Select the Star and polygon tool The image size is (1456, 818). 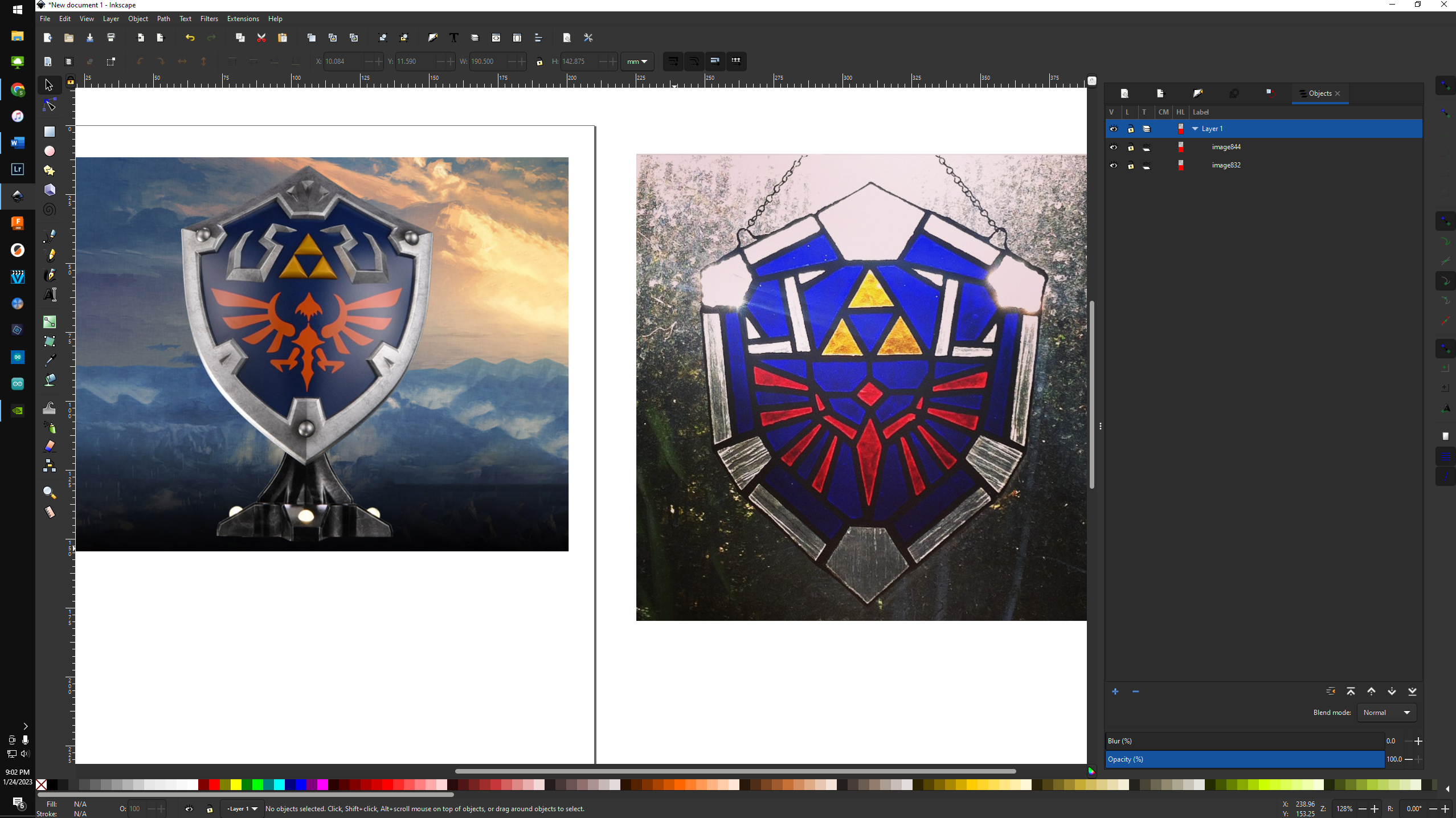click(x=50, y=170)
